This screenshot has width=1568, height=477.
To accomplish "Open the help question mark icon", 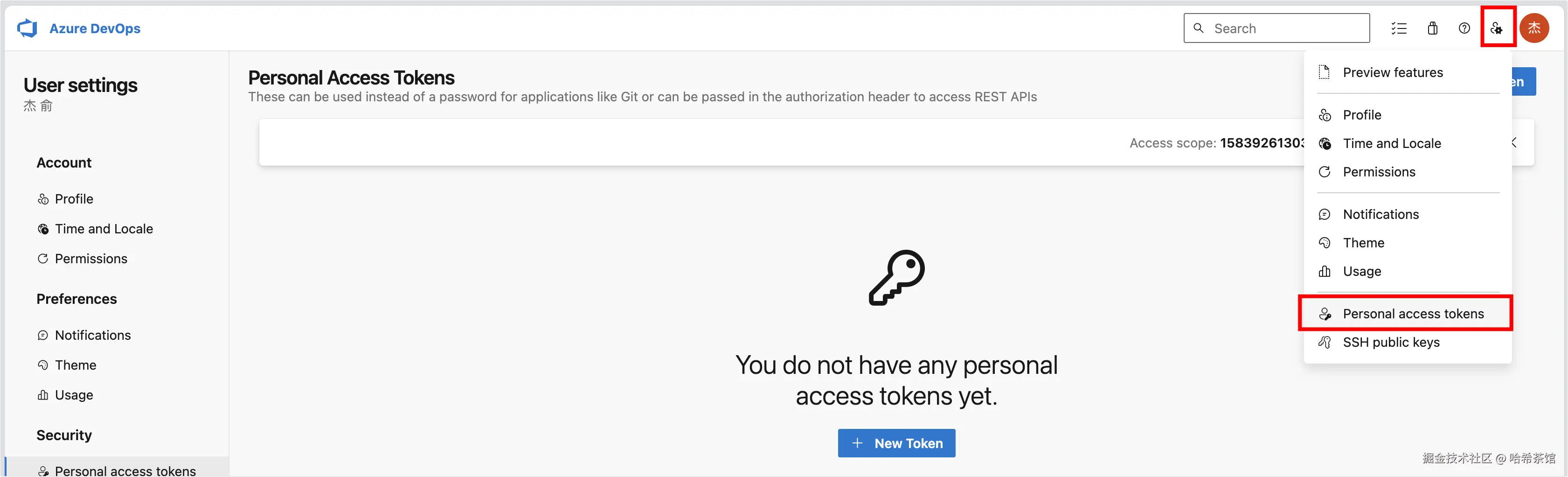I will coord(1464,28).
